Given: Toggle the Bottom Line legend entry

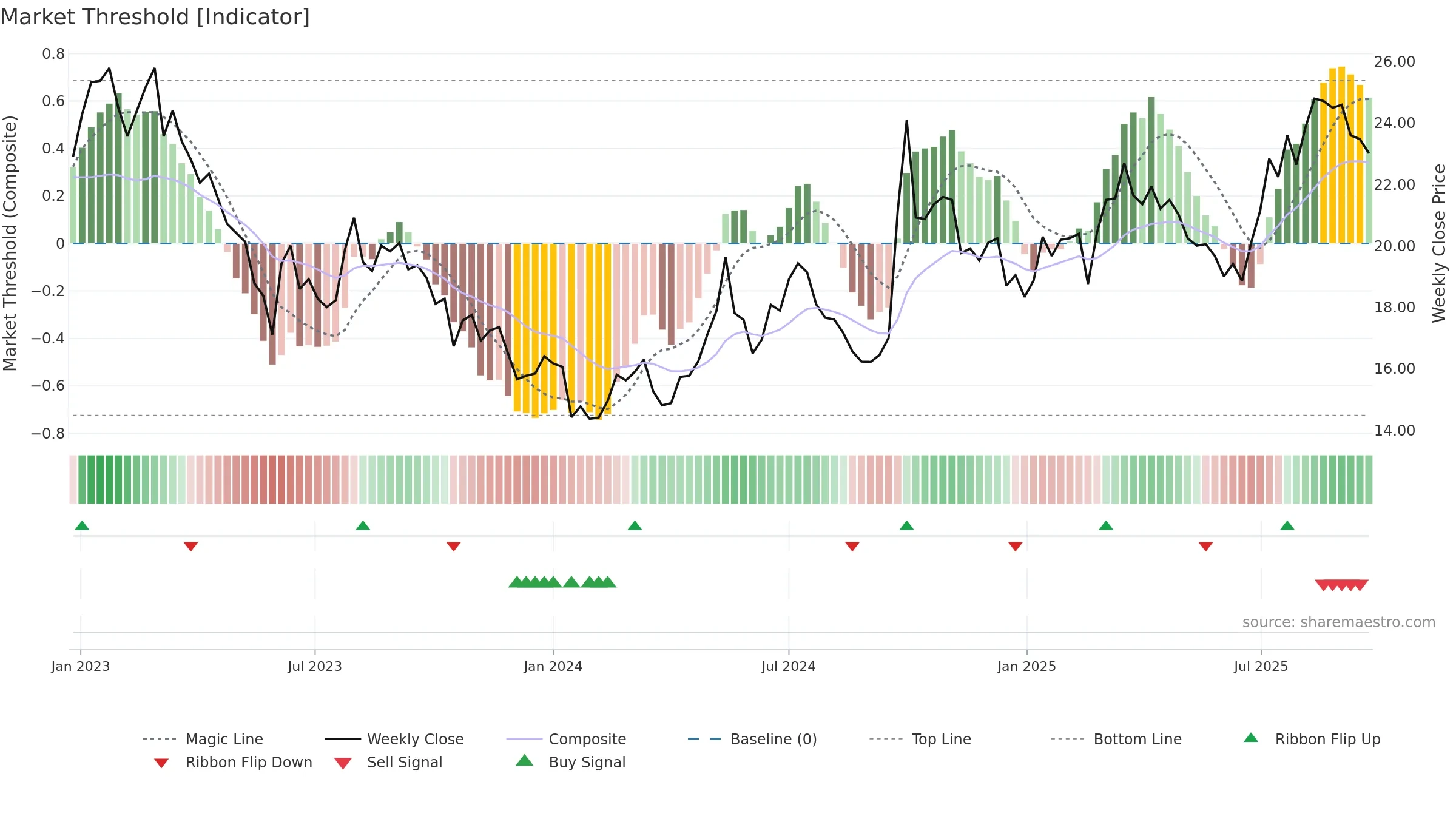Looking at the screenshot, I should (1116, 739).
